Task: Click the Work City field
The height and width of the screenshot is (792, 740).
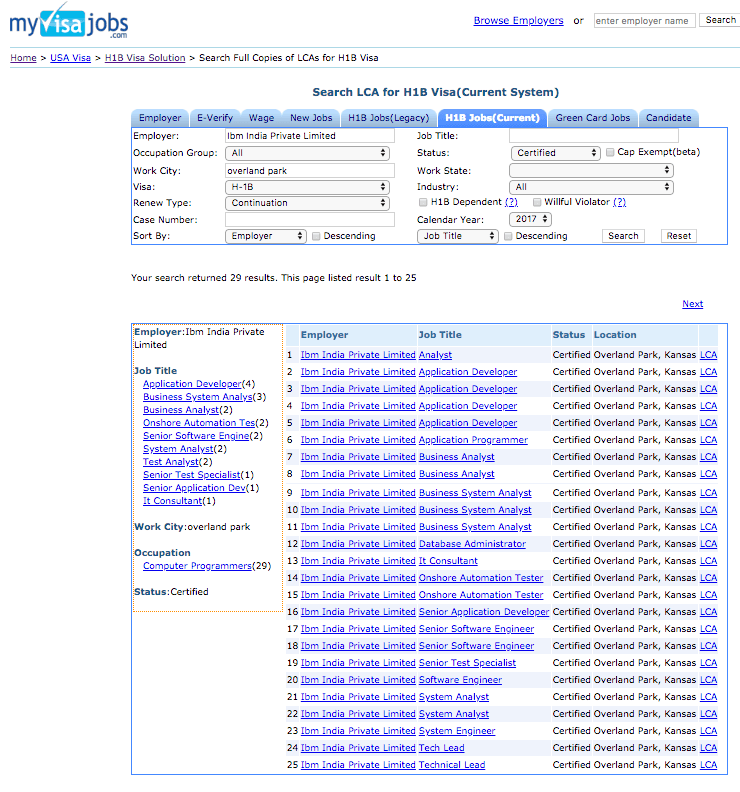Action: tap(310, 171)
